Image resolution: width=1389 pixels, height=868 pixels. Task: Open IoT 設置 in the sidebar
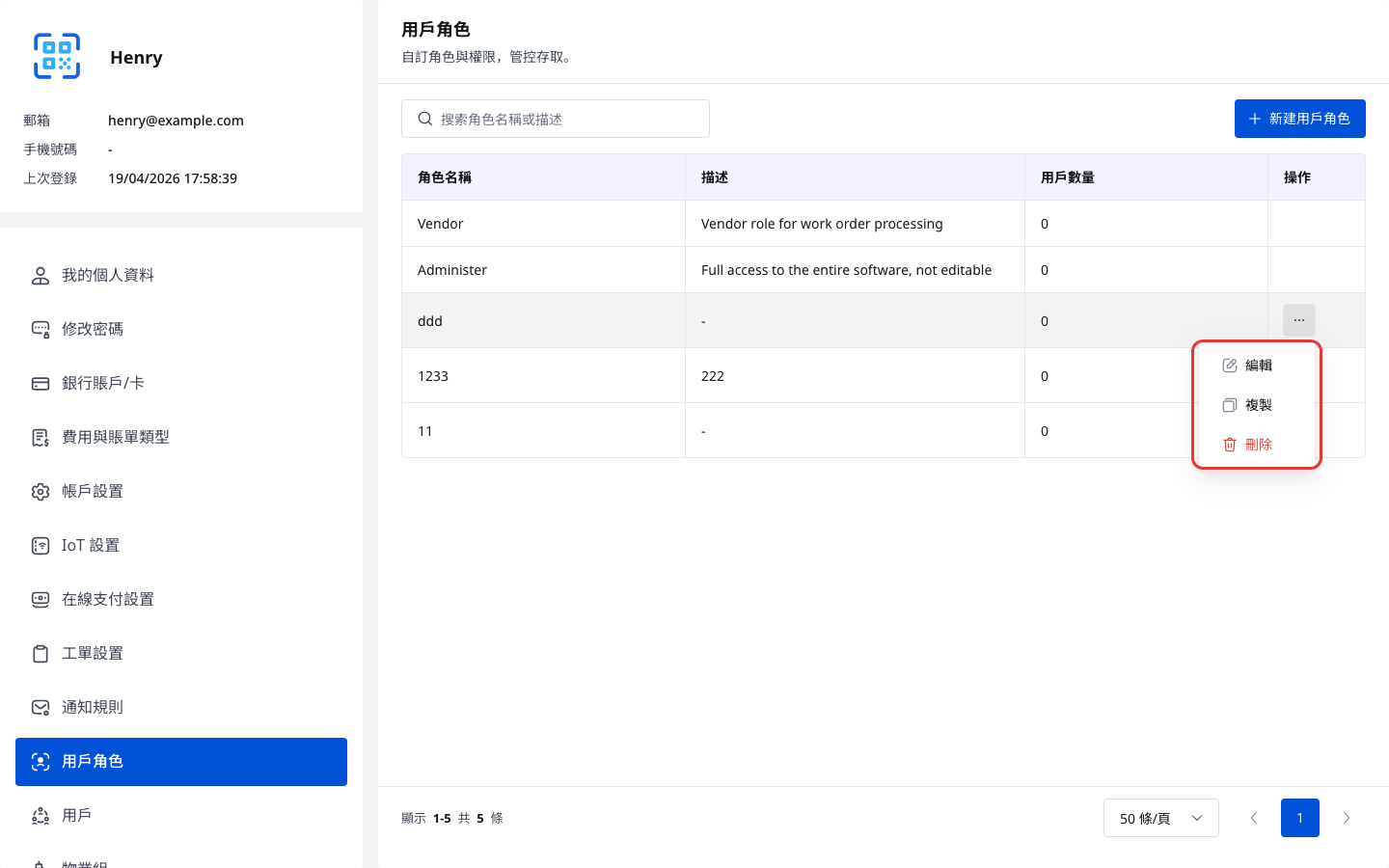181,546
